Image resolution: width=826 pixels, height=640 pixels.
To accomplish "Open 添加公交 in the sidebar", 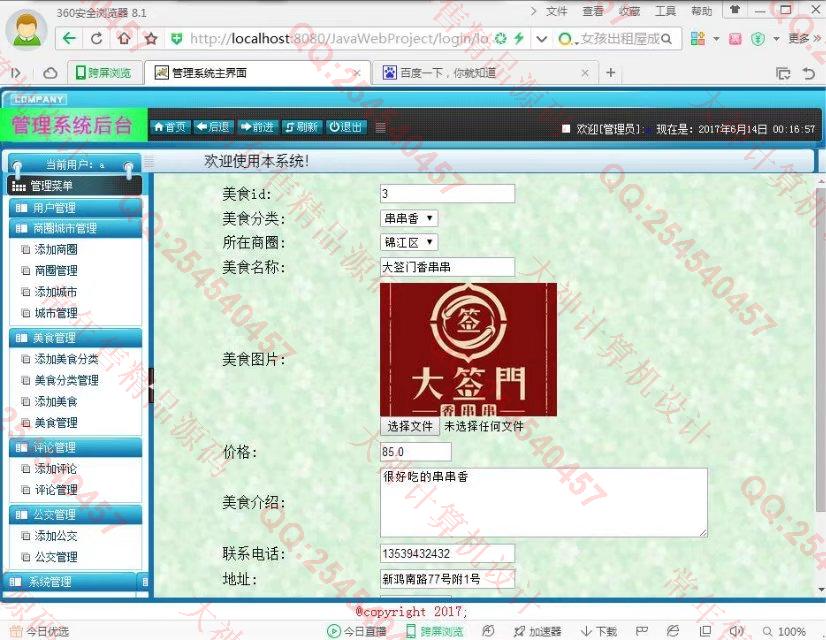I will pos(56,536).
